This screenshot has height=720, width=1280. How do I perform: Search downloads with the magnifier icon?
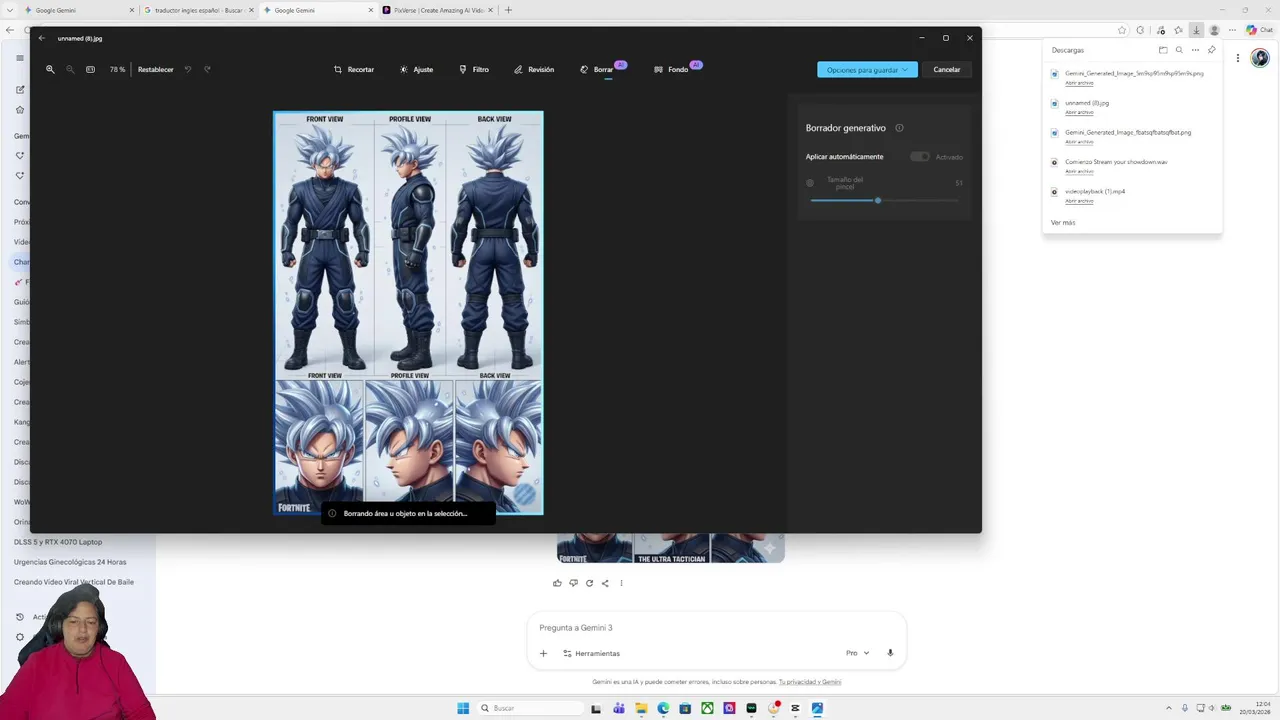click(x=1179, y=50)
